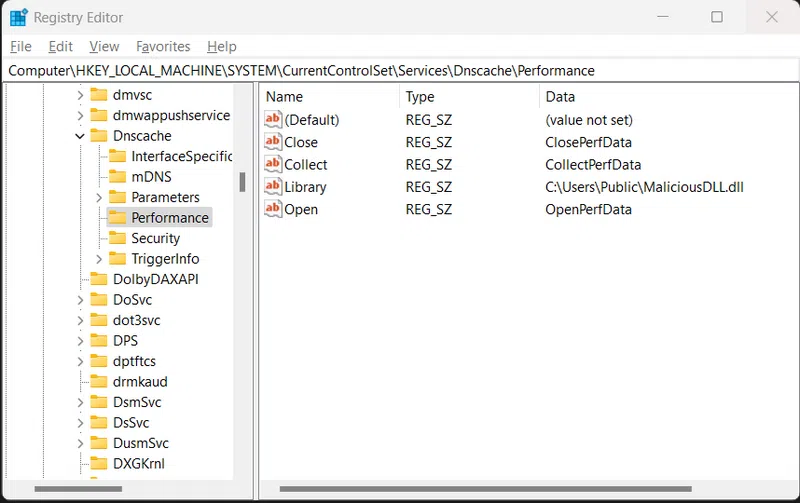Click the (Default) value string icon
This screenshot has width=800, height=503.
pos(273,120)
